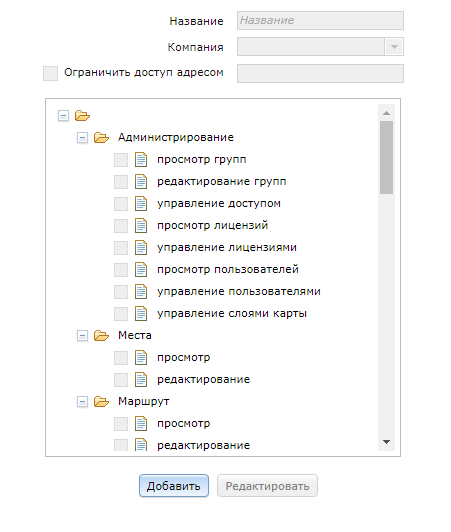Image resolution: width=451 pixels, height=532 pixels.
Task: Click document icon next to управление доступом
Action: (141, 204)
